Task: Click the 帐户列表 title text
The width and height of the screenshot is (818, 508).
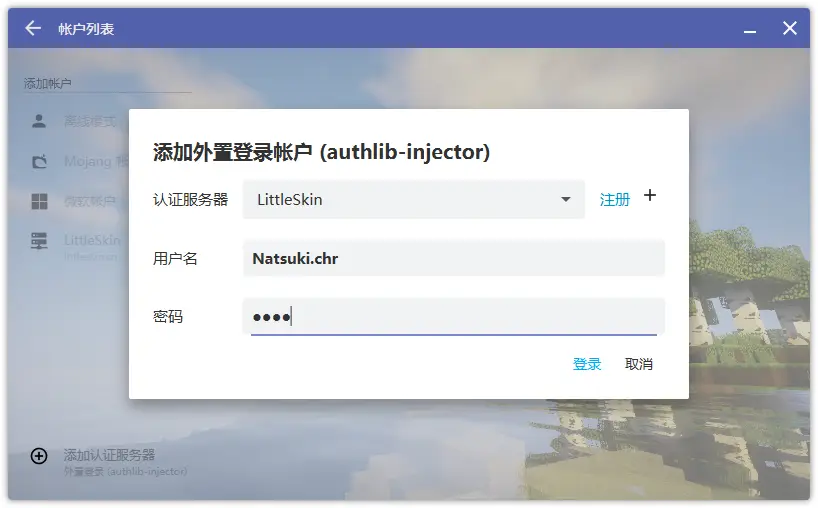Action: [86, 29]
